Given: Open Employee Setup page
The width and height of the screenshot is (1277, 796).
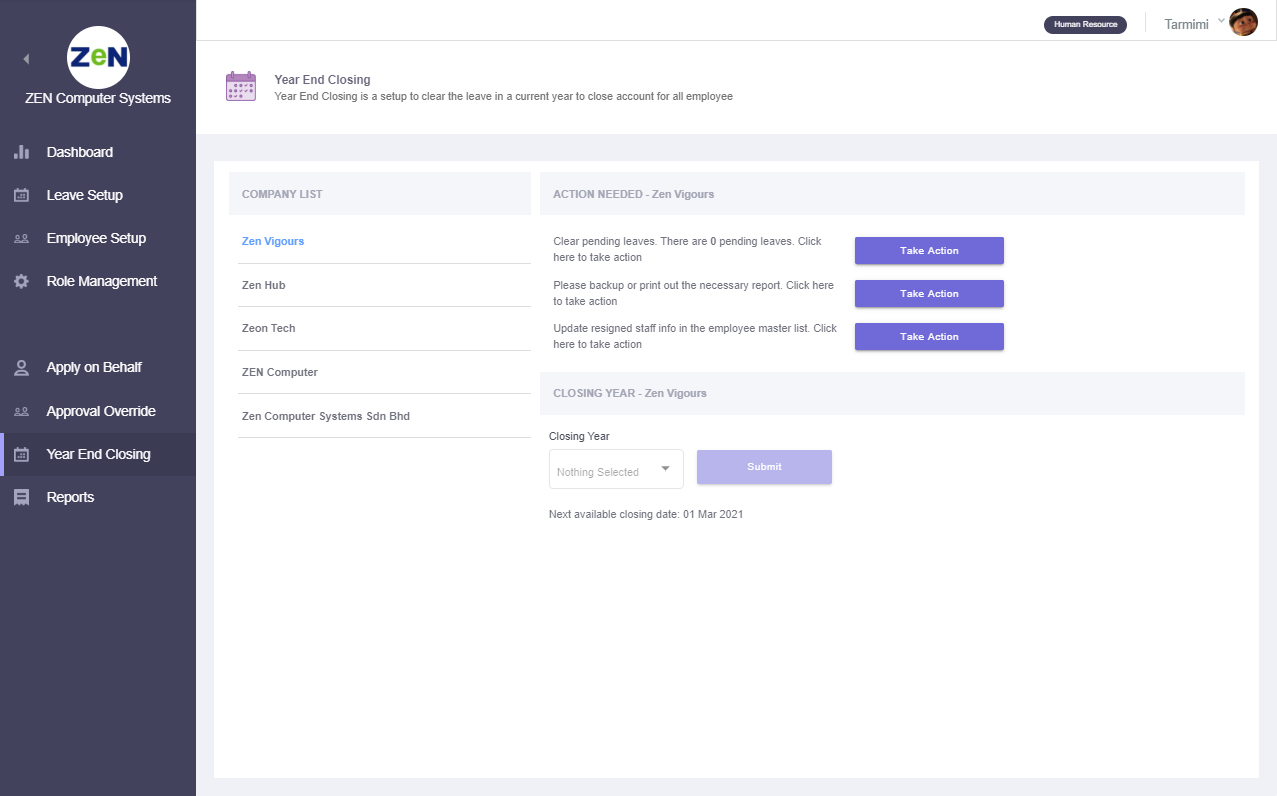Looking at the screenshot, I should coord(98,238).
